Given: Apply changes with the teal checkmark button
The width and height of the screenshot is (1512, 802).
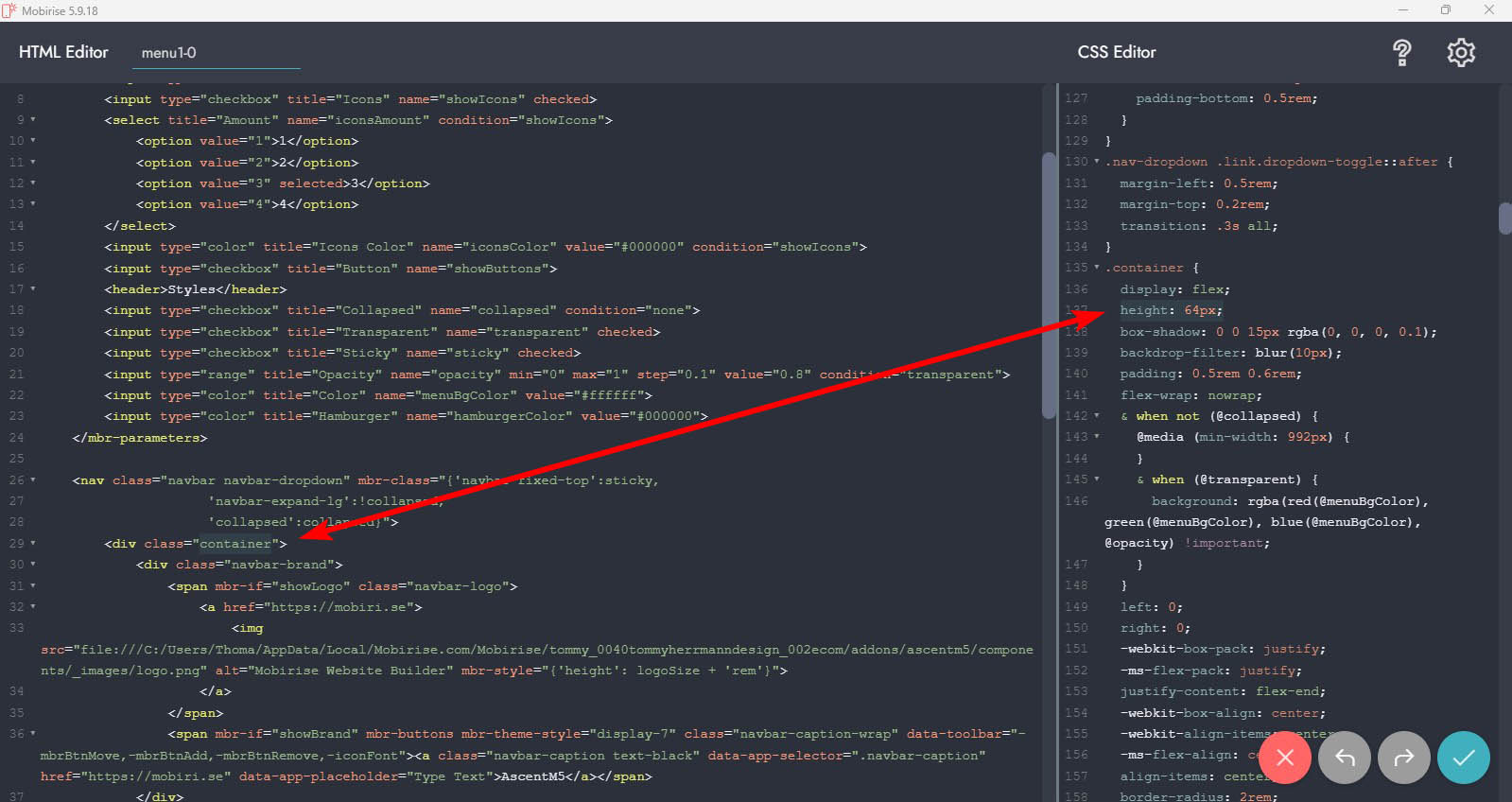Looking at the screenshot, I should 1463,758.
